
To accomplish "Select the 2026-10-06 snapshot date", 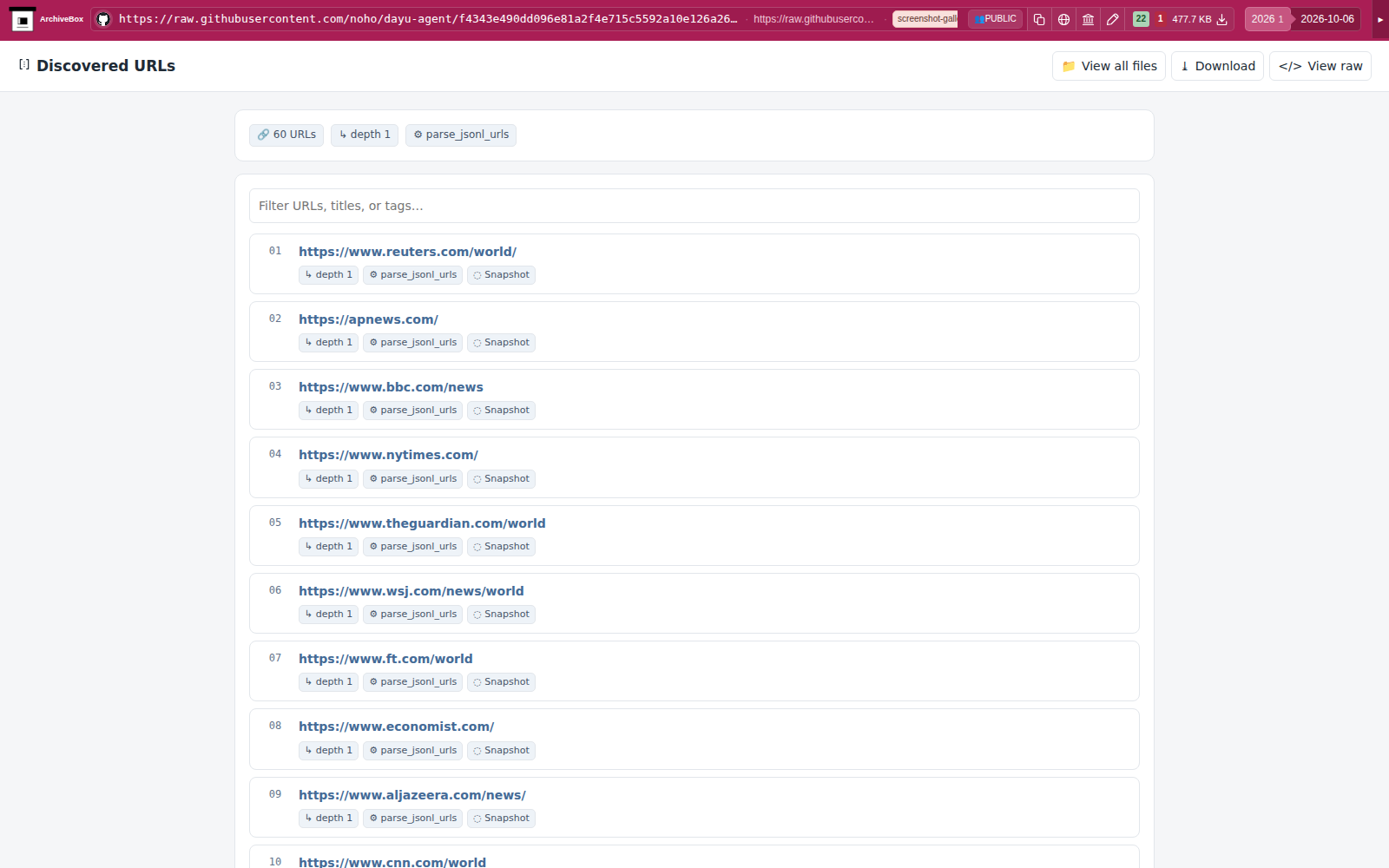I will pyautogui.click(x=1326, y=19).
